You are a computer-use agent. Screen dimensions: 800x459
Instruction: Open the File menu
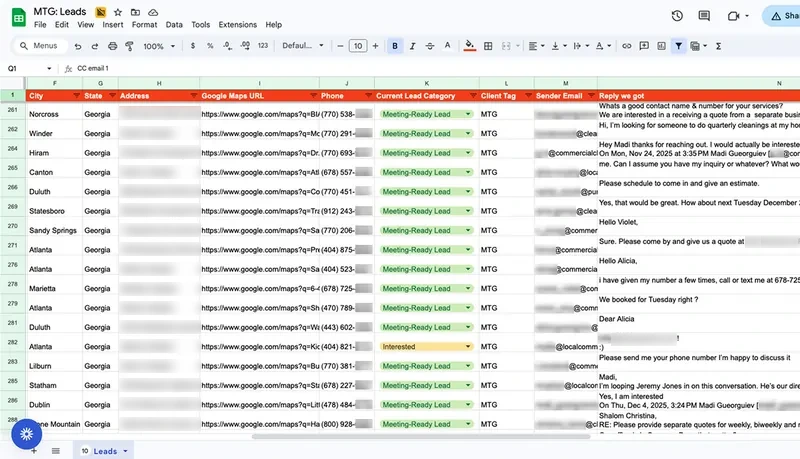tap(40, 24)
